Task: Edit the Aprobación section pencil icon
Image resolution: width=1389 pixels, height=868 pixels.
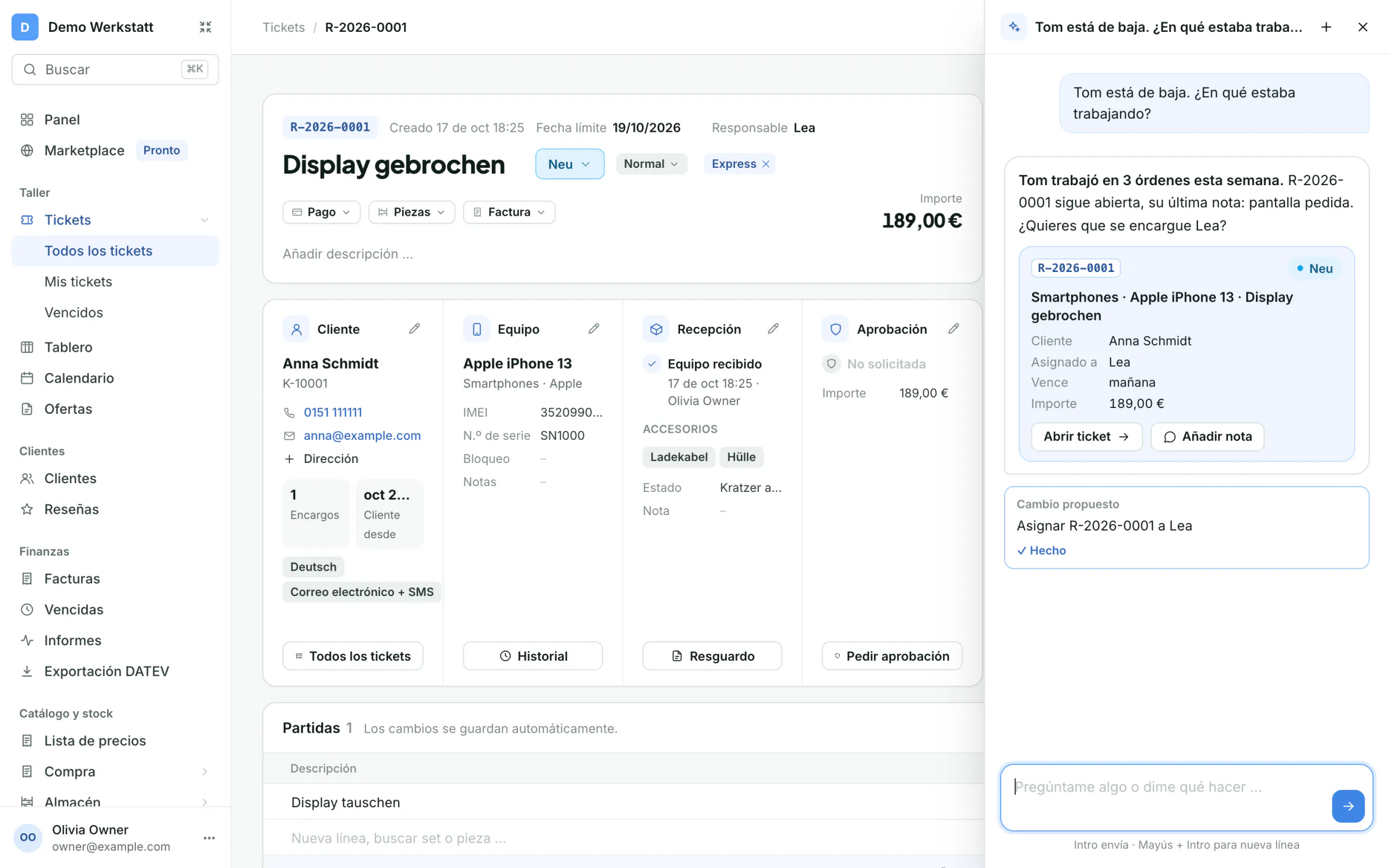Action: (954, 329)
